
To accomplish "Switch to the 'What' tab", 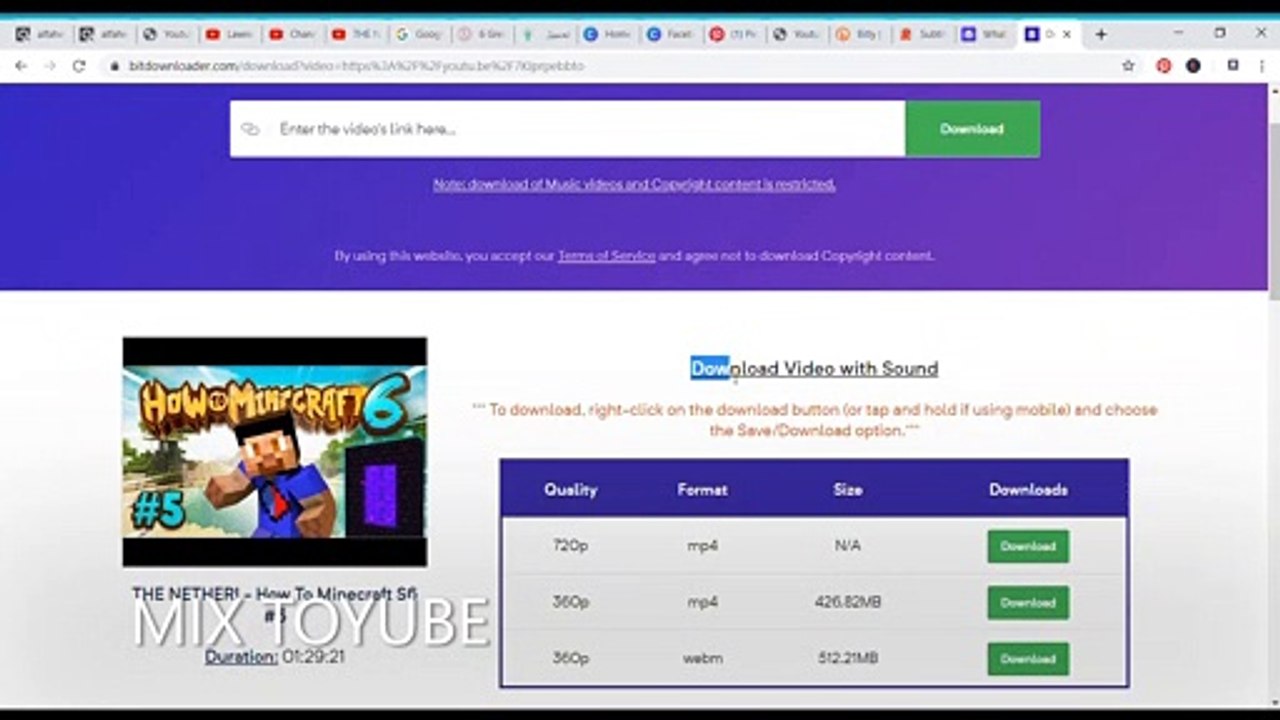I will (986, 34).
